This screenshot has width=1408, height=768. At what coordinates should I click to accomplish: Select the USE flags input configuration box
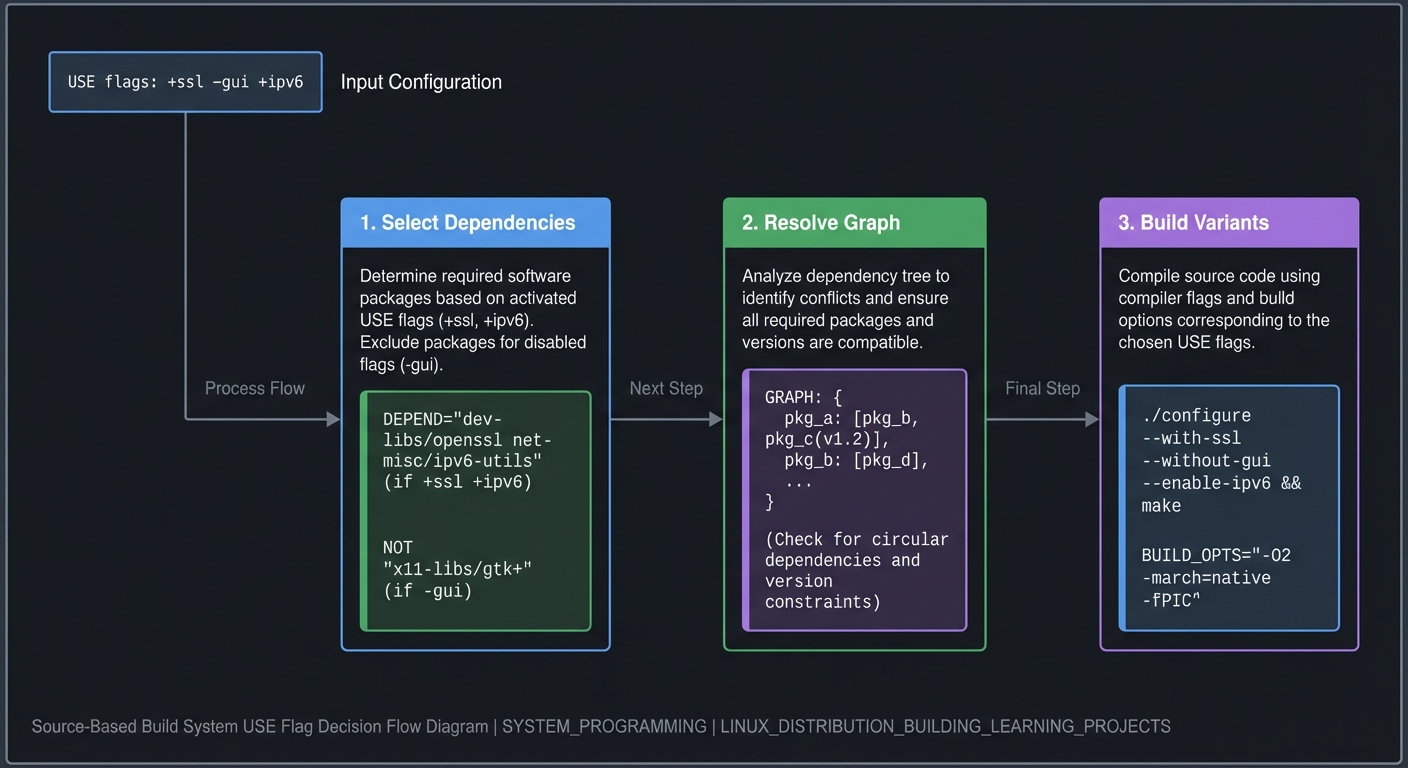point(185,82)
